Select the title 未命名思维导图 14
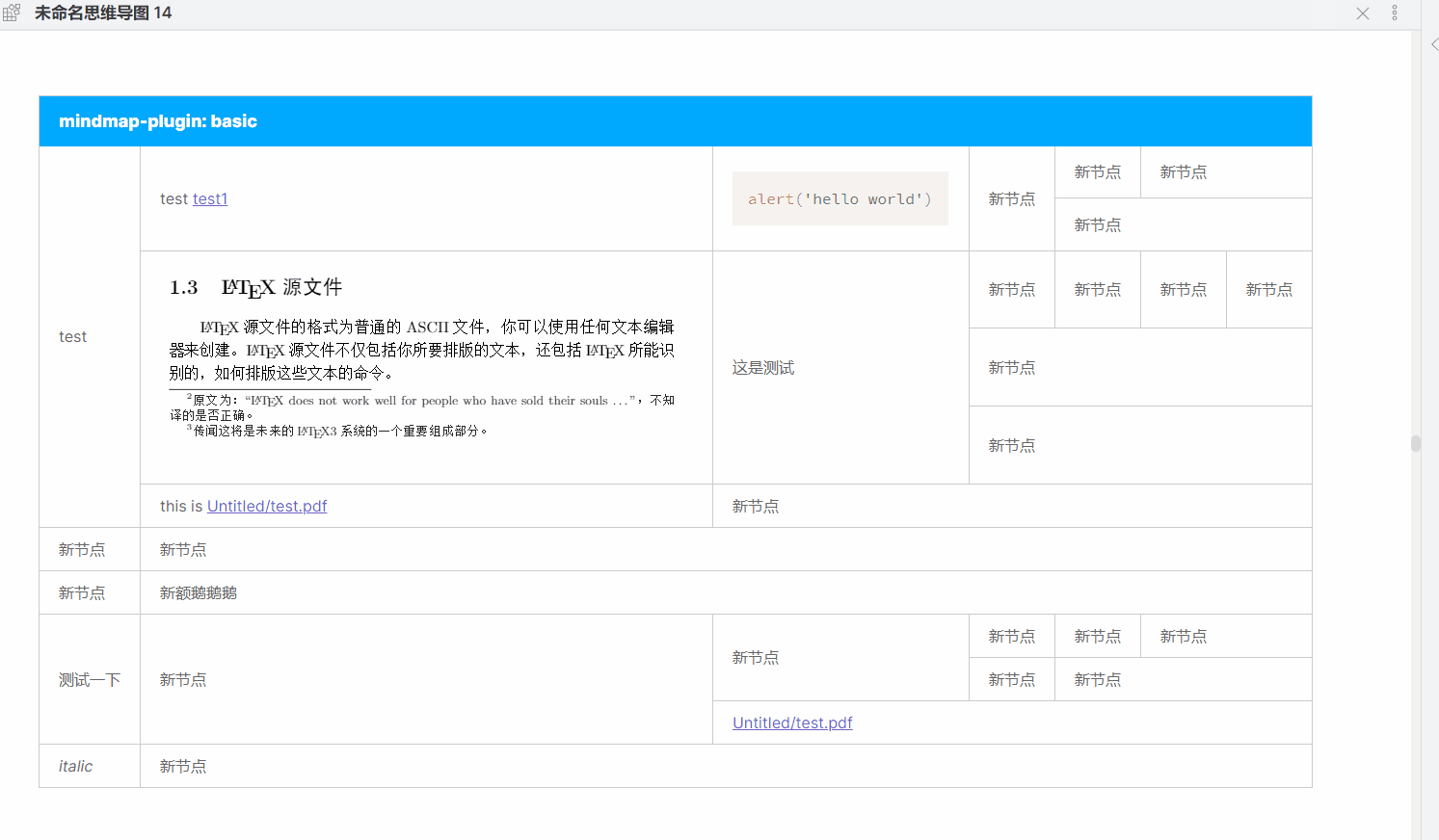Screen dimensions: 1439x840 coord(103,13)
